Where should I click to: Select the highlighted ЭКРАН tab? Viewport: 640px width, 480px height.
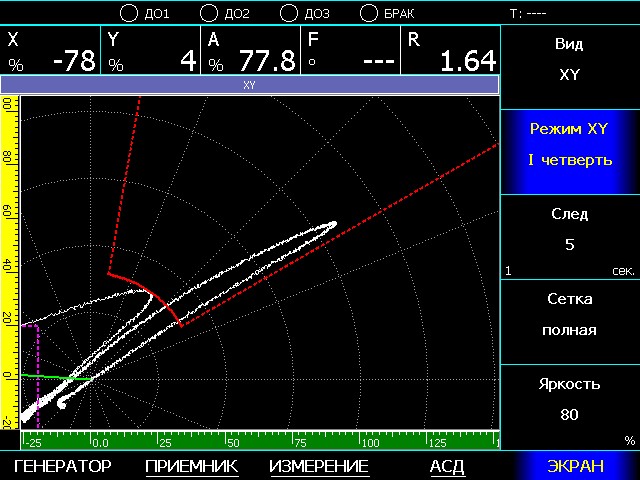pyautogui.click(x=575, y=466)
